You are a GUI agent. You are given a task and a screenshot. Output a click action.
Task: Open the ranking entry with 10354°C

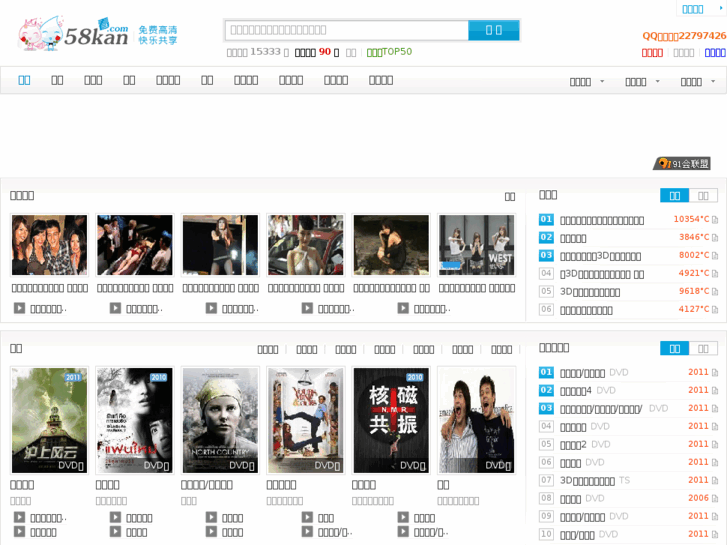(601, 220)
